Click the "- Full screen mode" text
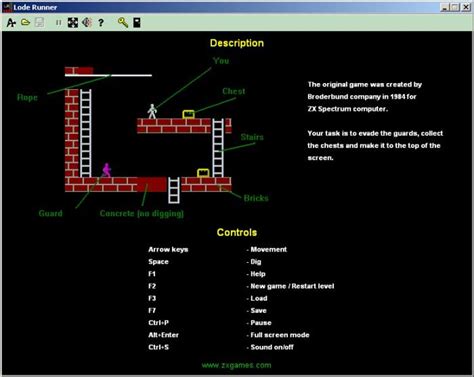Screen dimensions: 474x377 coord(278,335)
